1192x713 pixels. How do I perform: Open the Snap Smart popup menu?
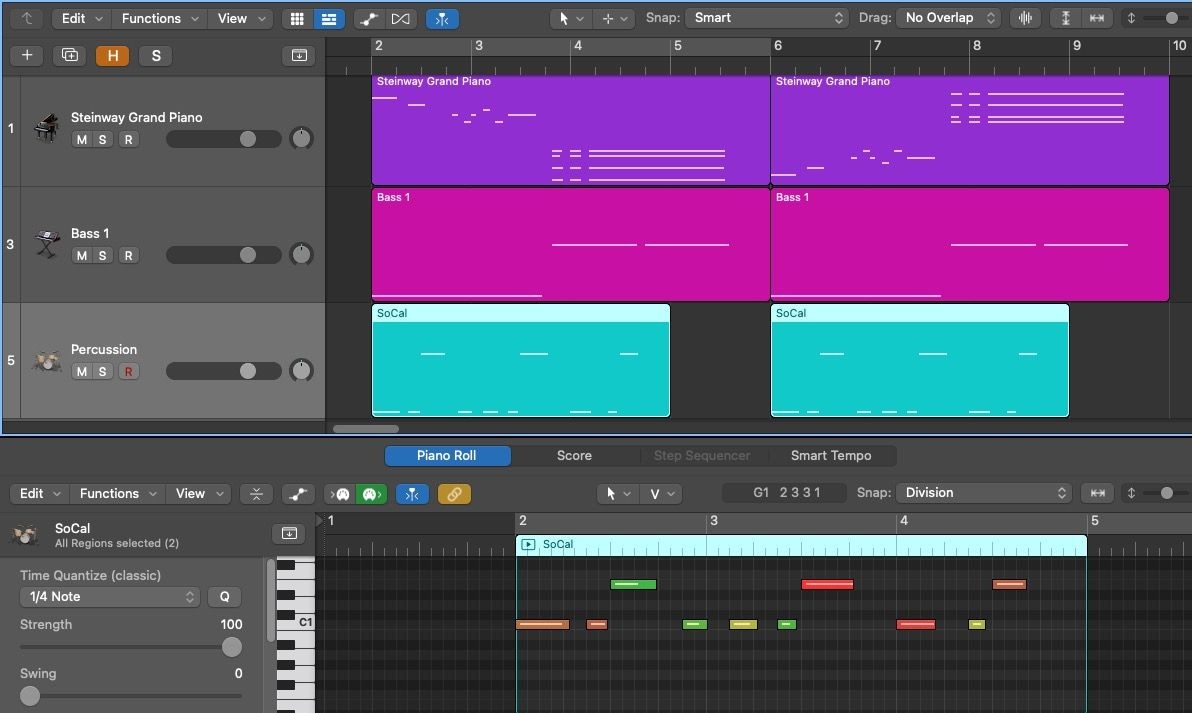tap(767, 17)
